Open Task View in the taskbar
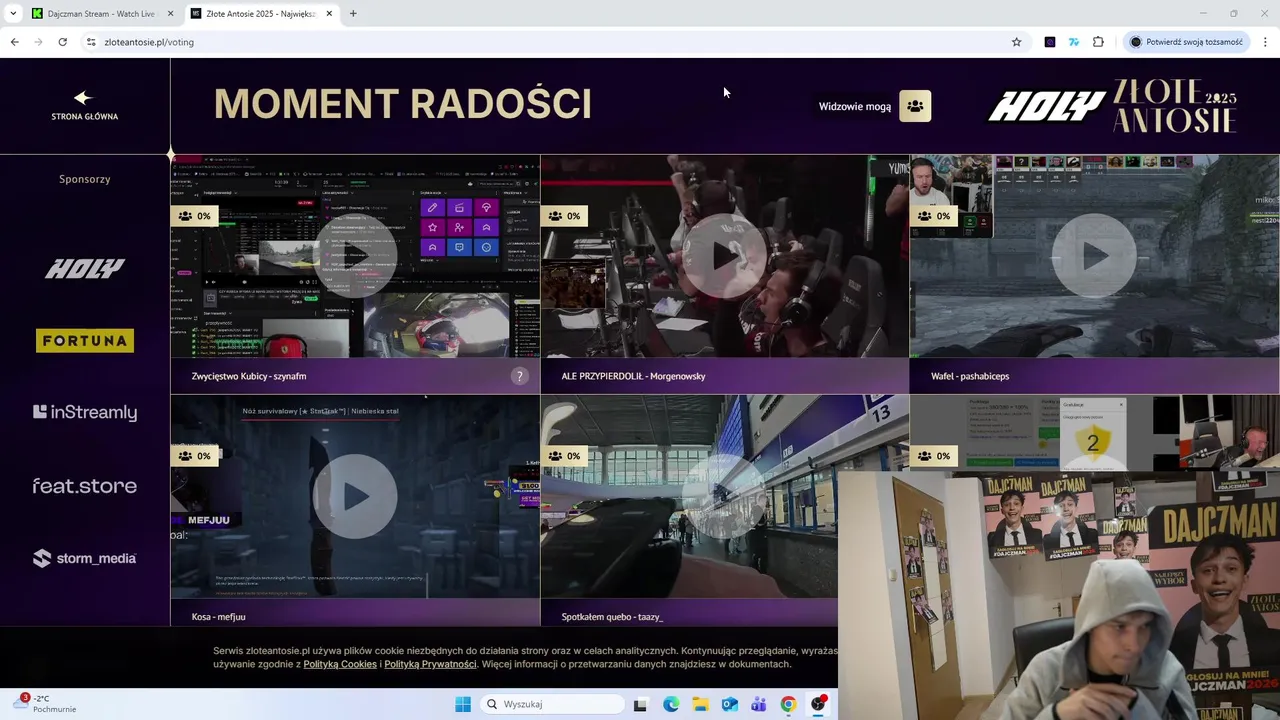The width and height of the screenshot is (1280, 720). (640, 704)
